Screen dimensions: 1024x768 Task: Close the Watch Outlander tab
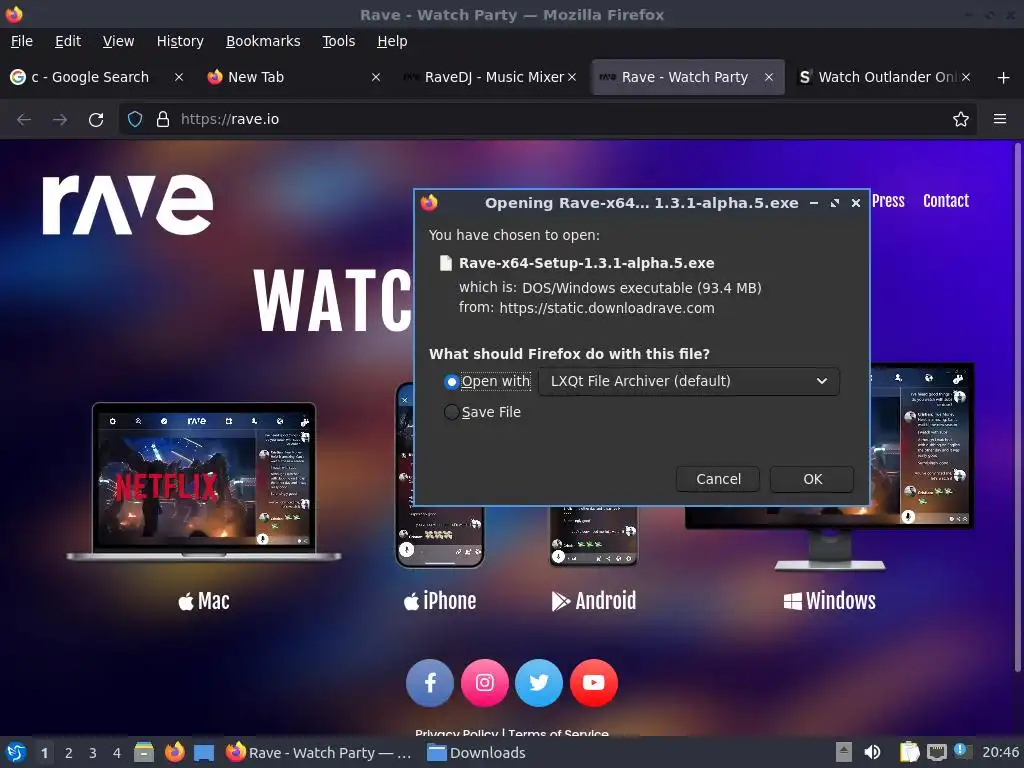pyautogui.click(x=966, y=77)
